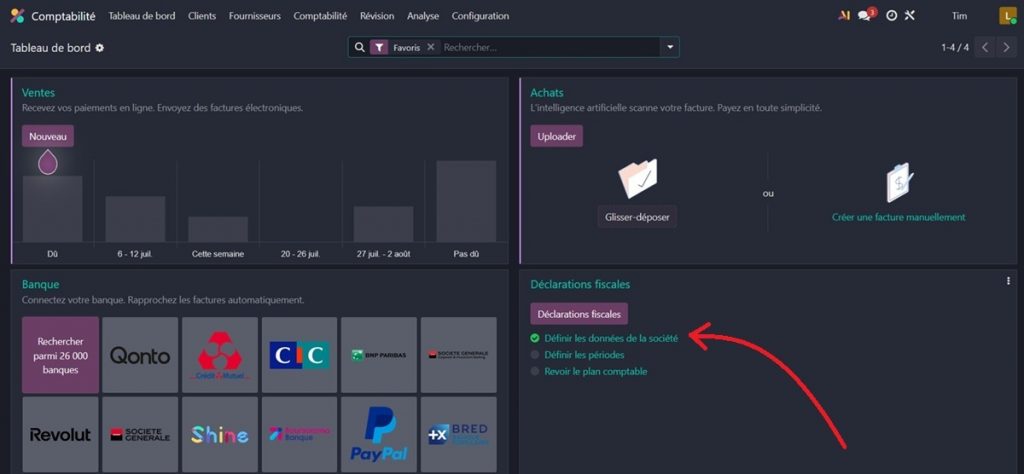Click the Banque card title
The height and width of the screenshot is (474, 1024).
pyautogui.click(x=40, y=285)
